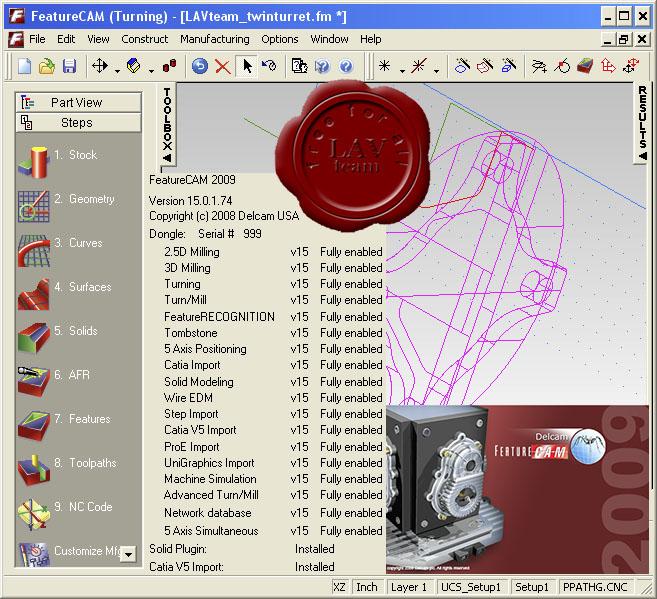The width and height of the screenshot is (657, 599).
Task: Open step 3 Curves
Action: [x=60, y=250]
